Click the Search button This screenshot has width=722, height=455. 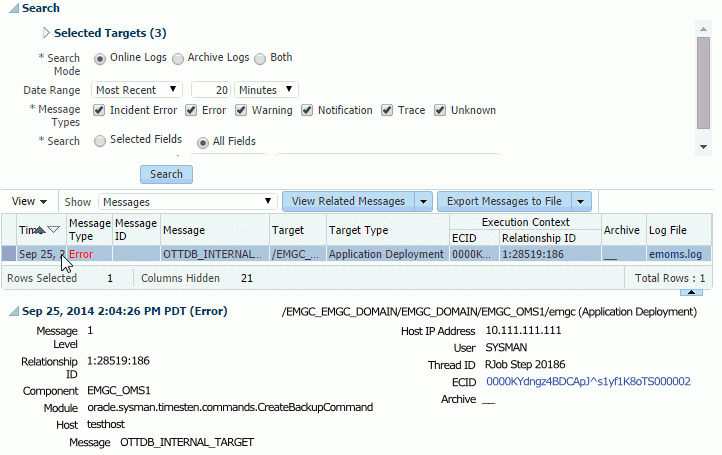[166, 174]
